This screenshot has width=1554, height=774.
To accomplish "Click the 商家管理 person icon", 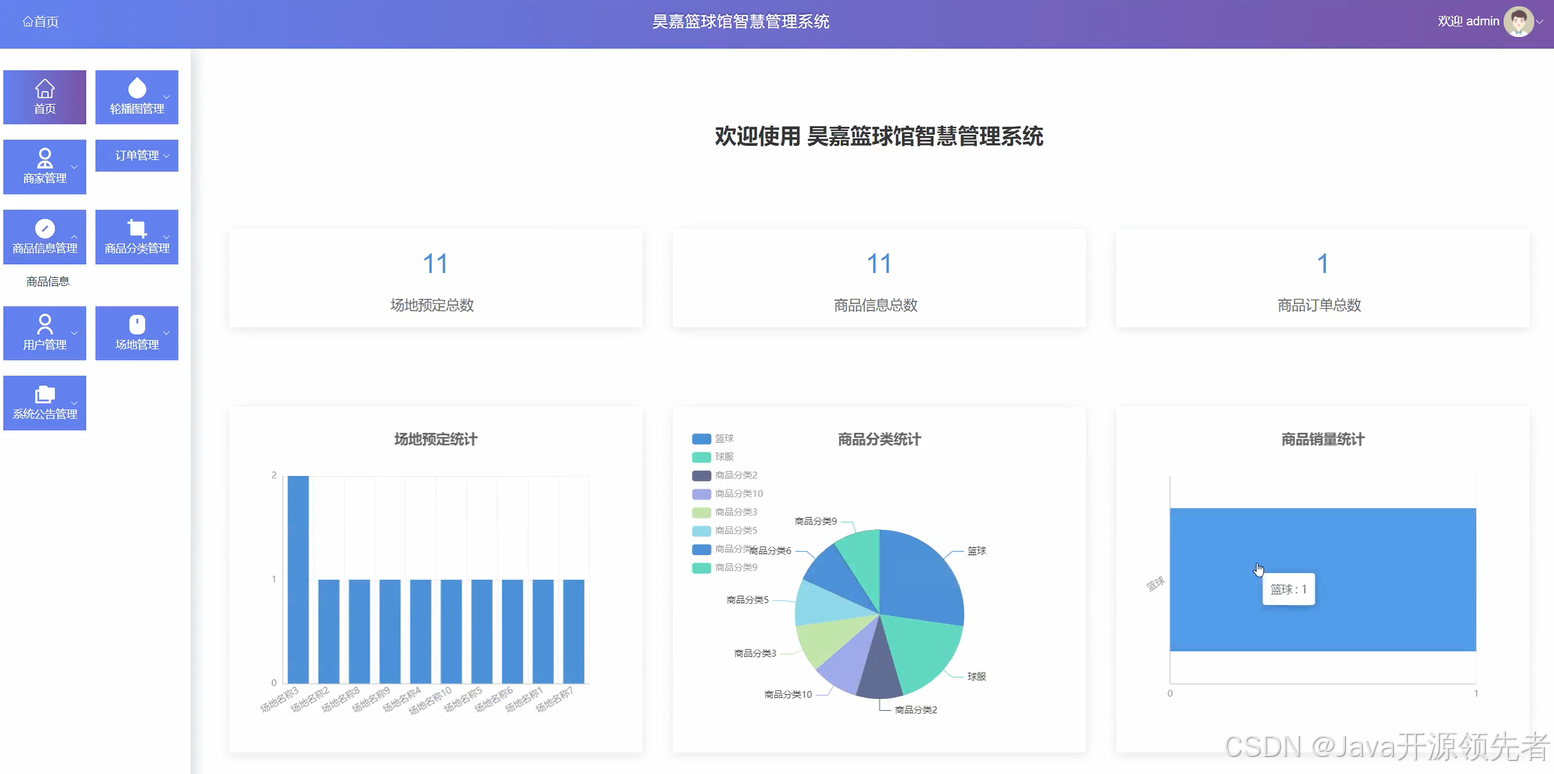I will tap(44, 158).
